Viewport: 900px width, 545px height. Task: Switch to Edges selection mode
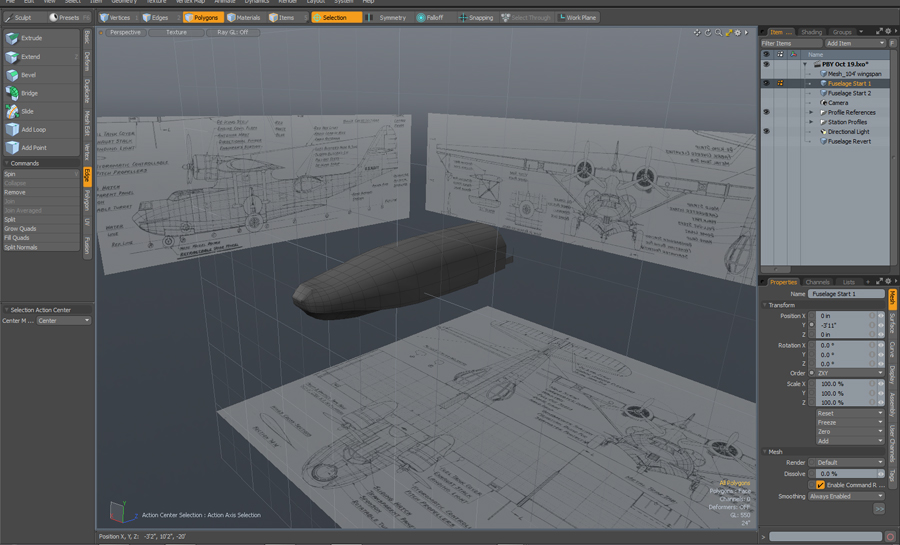(161, 18)
